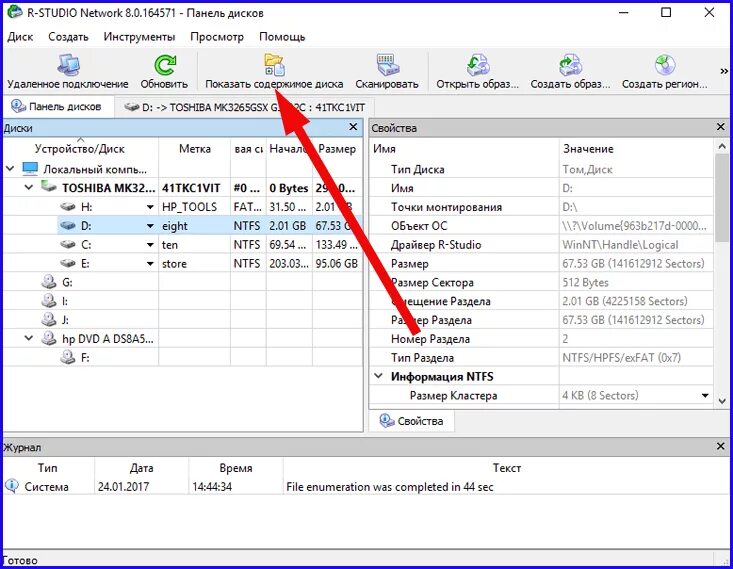
Task: Click the H: partition drive icon
Action: [x=68, y=206]
